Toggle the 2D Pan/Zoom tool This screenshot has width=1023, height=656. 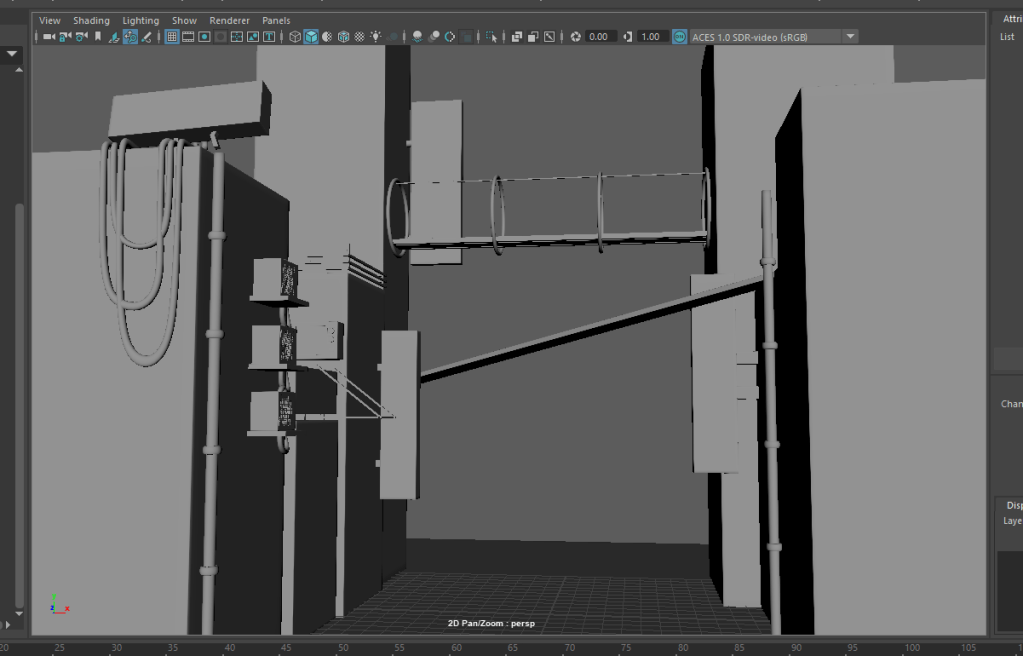[x=130, y=37]
